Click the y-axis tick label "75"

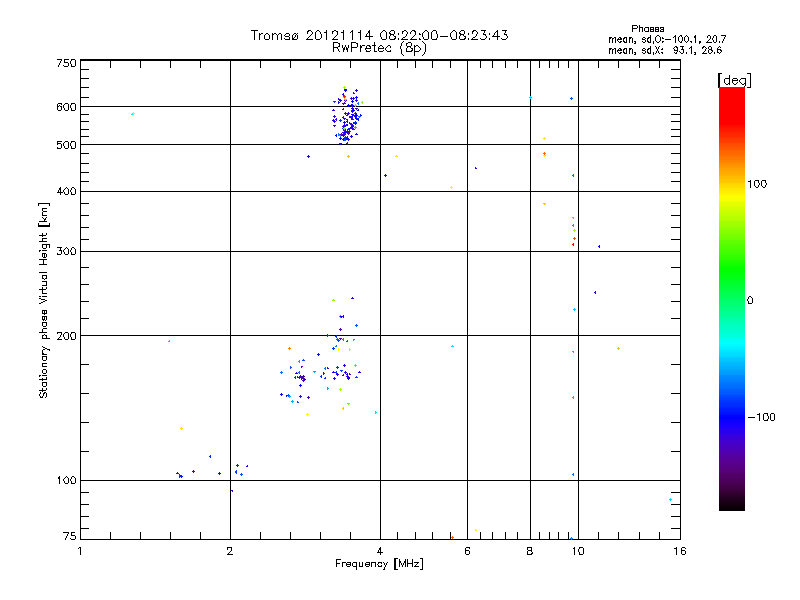(x=70, y=536)
